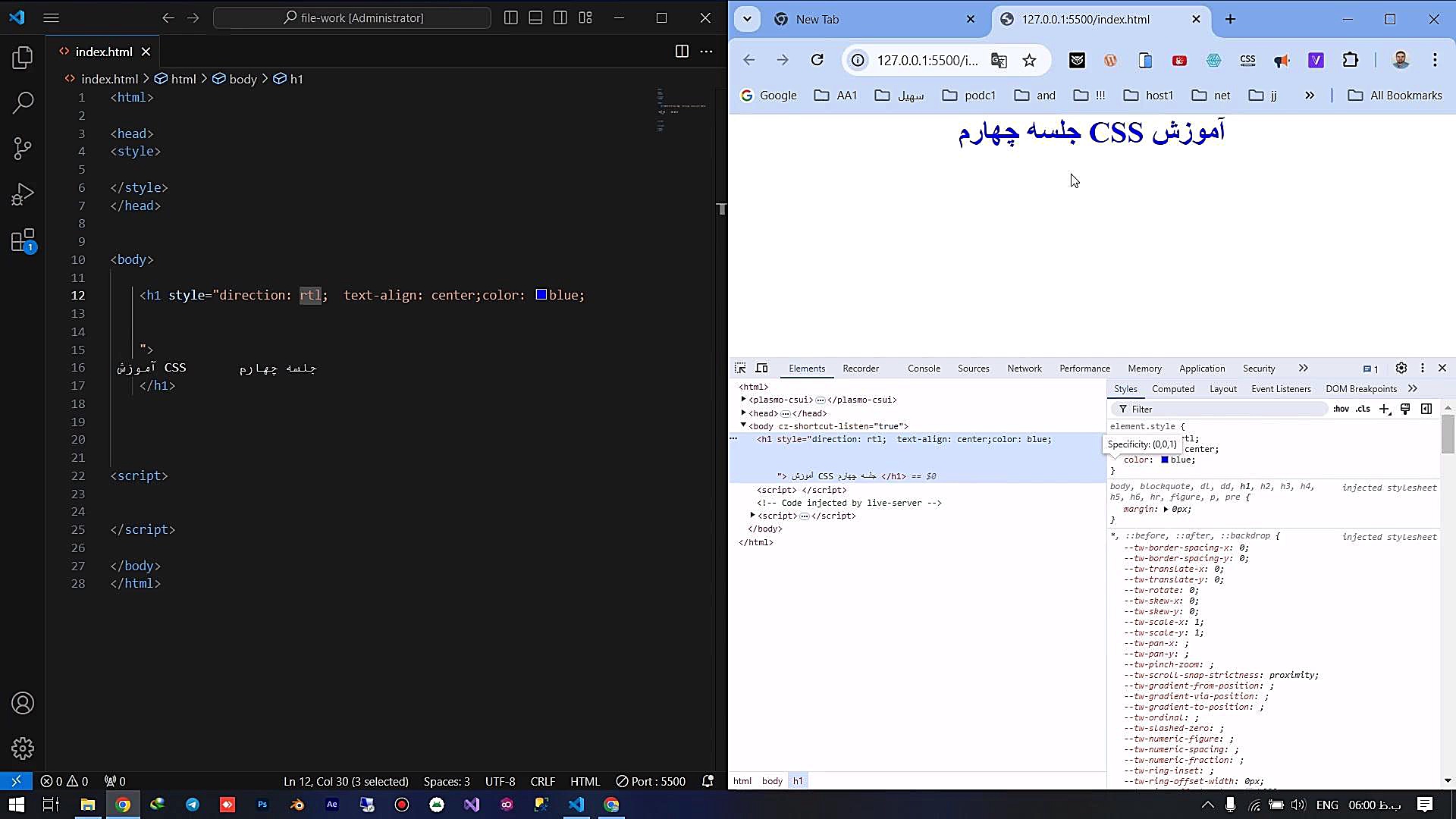The width and height of the screenshot is (1456, 819).
Task: Change HTML language mode in status bar
Action: pyautogui.click(x=585, y=781)
